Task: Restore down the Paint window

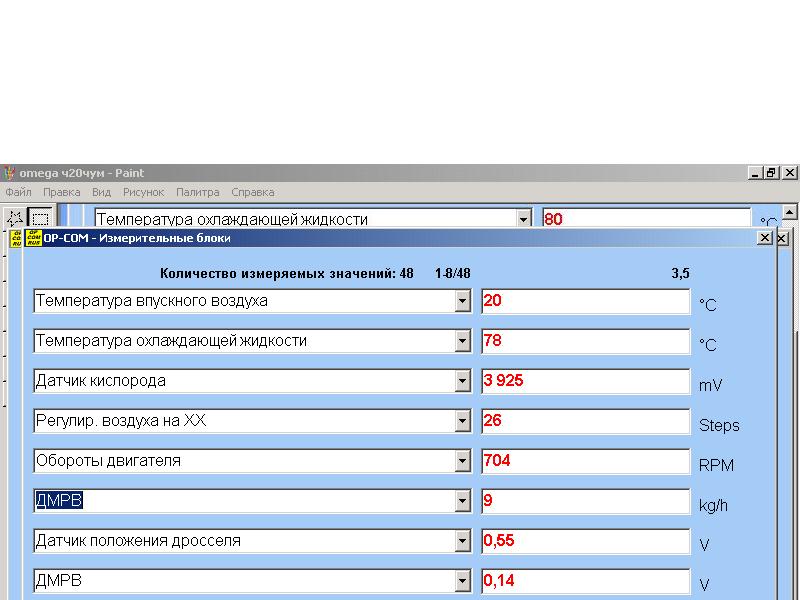Action: pos(771,173)
